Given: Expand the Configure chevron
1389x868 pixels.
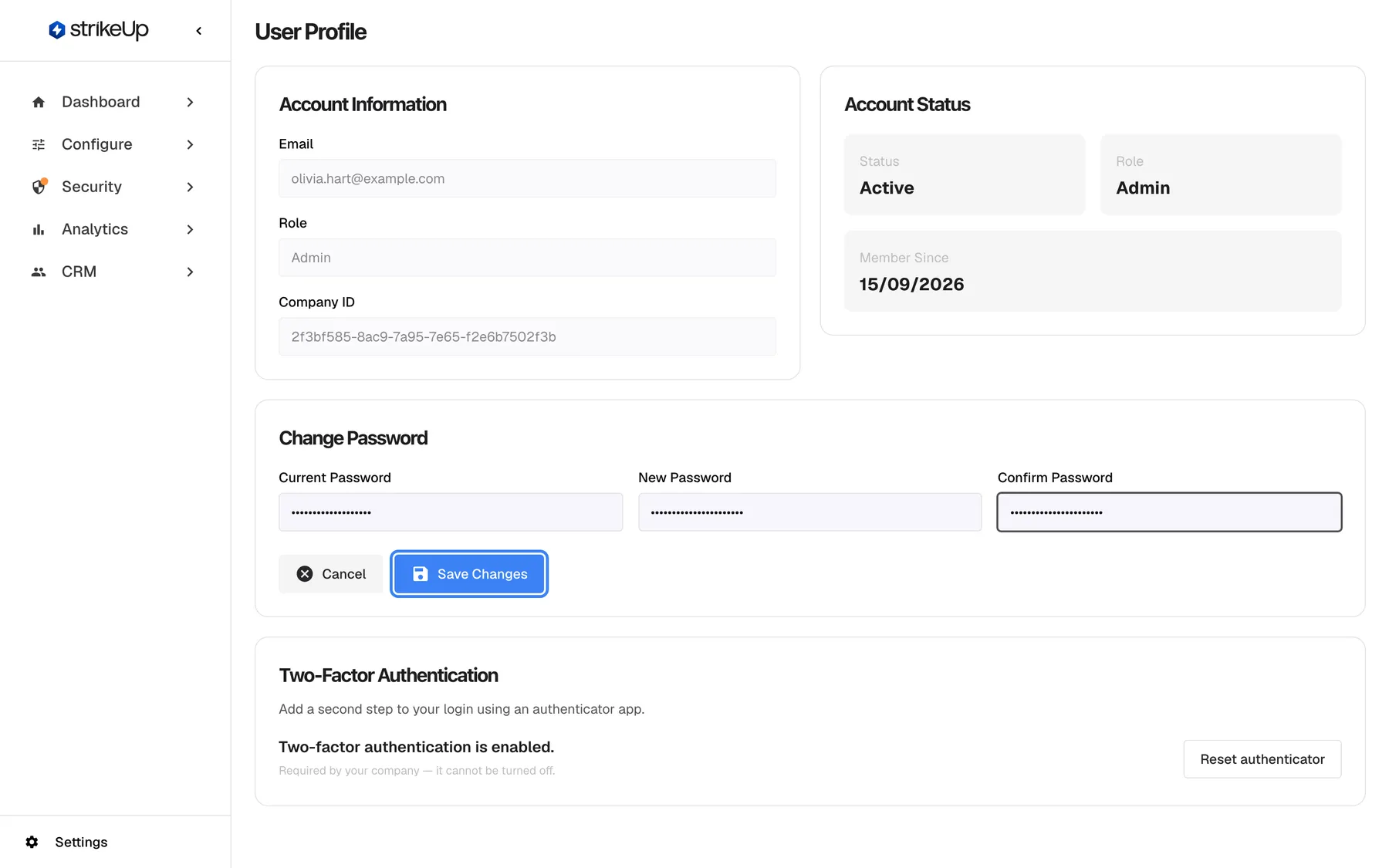Looking at the screenshot, I should (x=190, y=144).
